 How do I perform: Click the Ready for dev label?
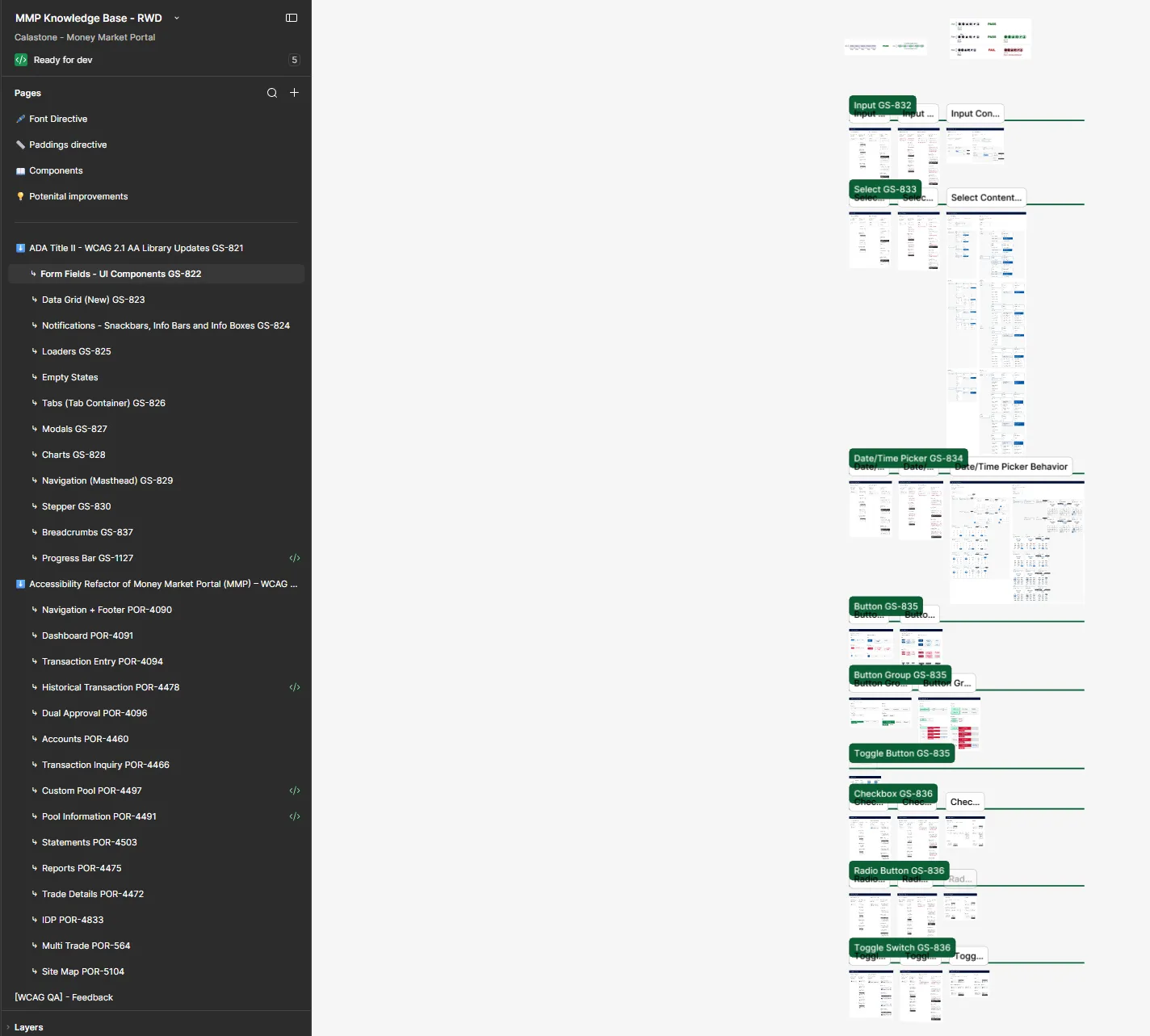point(63,60)
